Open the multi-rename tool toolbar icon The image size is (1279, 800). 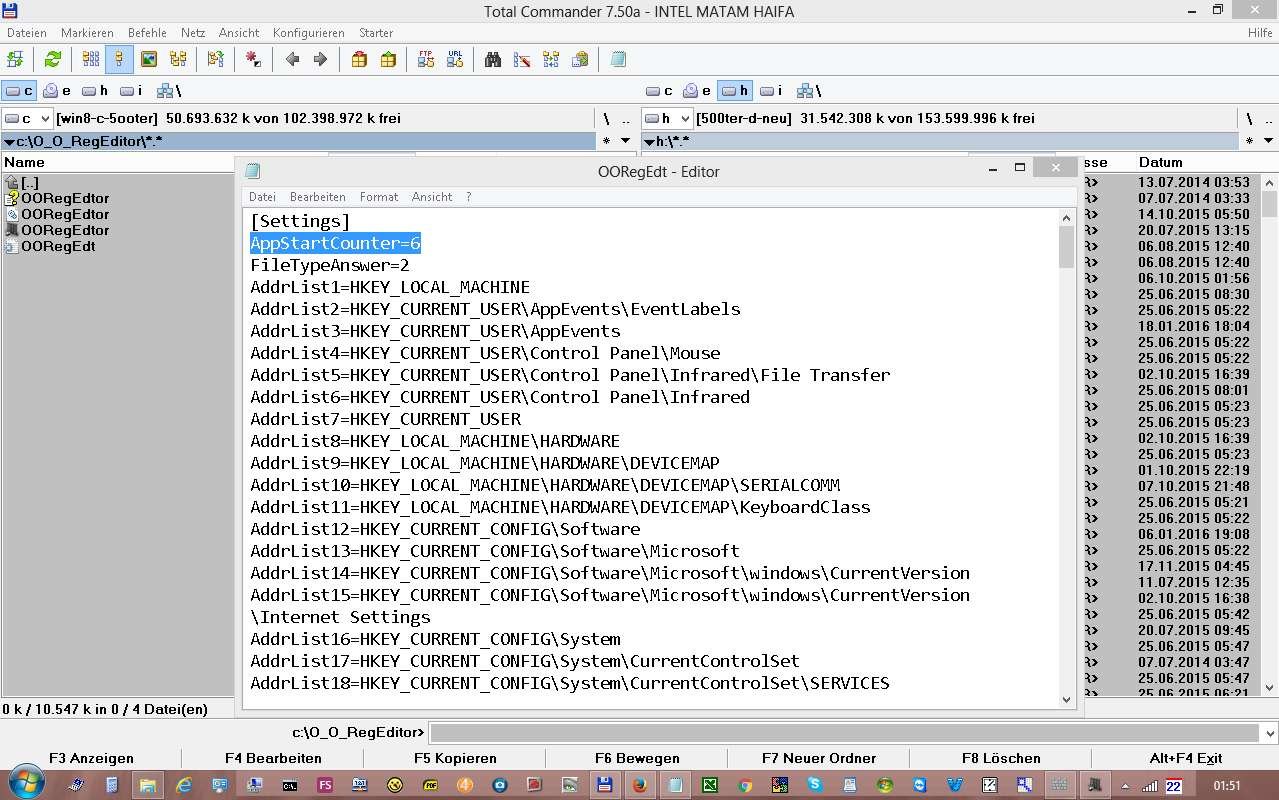click(x=522, y=60)
